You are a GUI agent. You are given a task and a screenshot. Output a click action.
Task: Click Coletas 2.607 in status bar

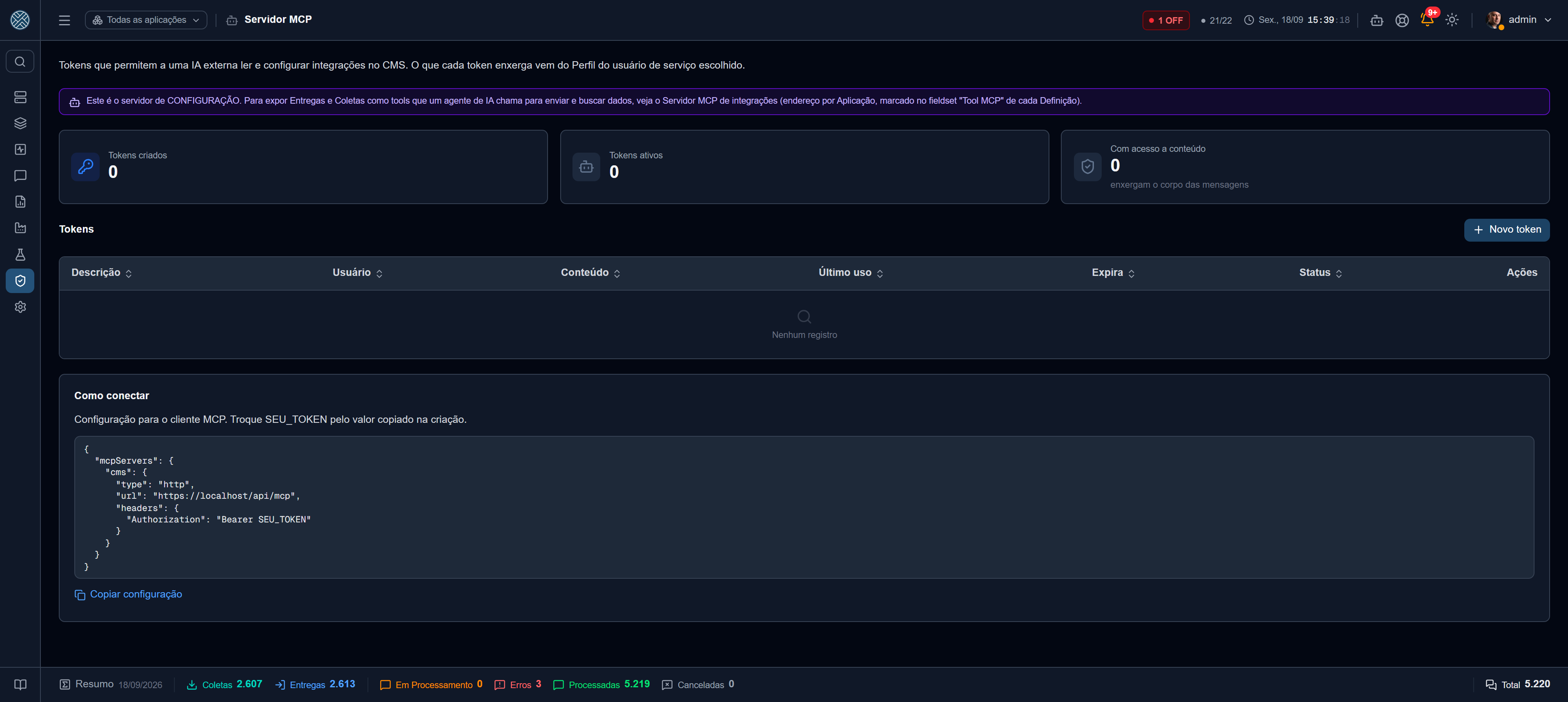click(x=224, y=684)
